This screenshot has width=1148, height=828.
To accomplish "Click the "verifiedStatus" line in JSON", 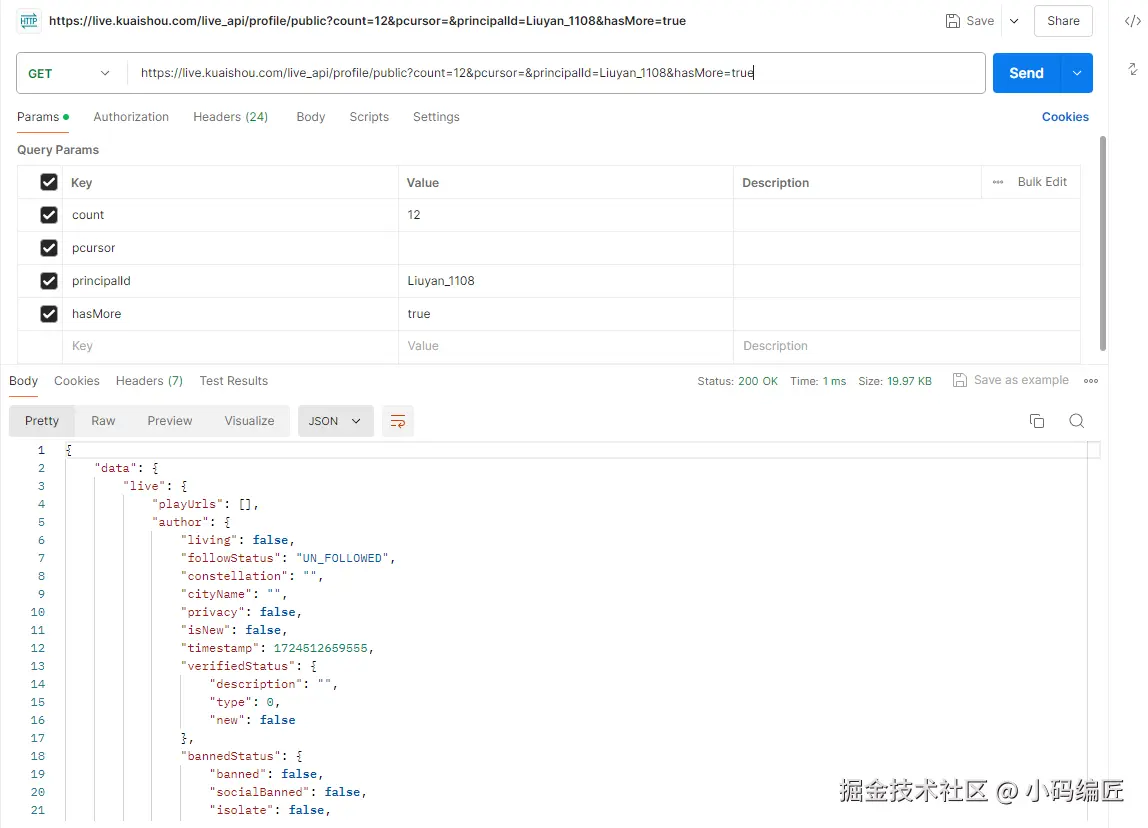I will click(249, 666).
